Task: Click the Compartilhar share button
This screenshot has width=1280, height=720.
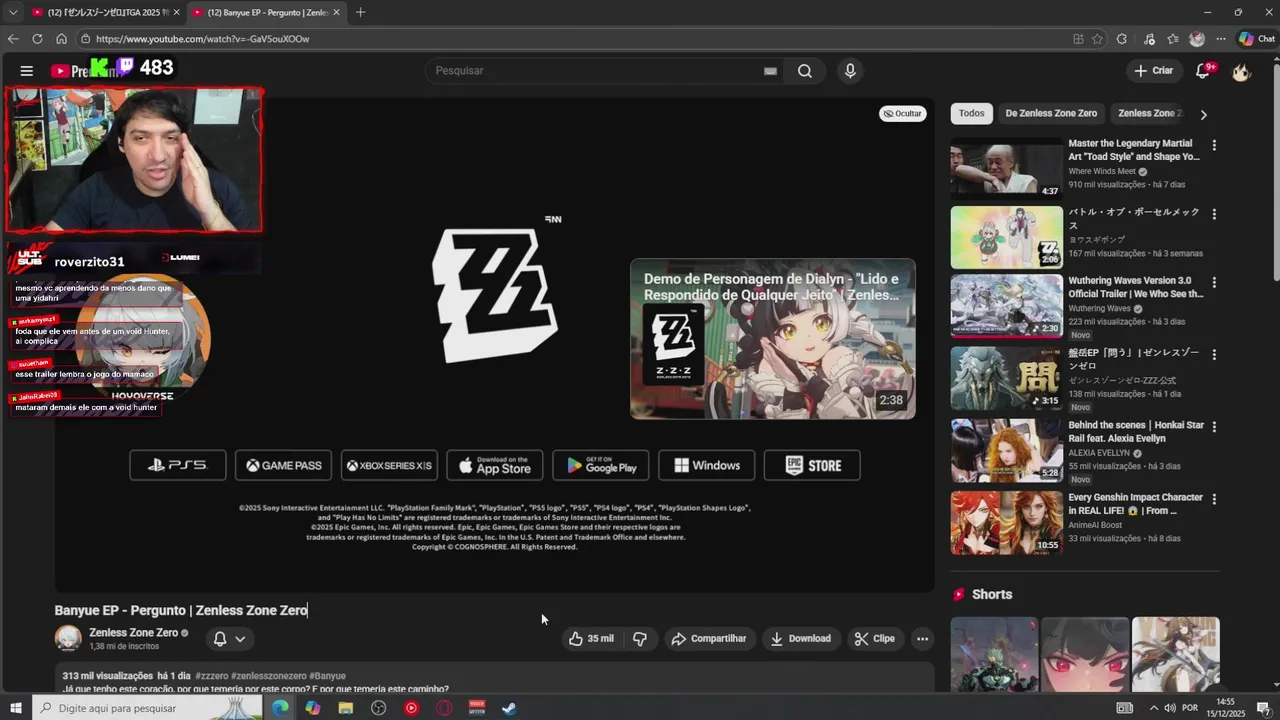Action: point(709,639)
